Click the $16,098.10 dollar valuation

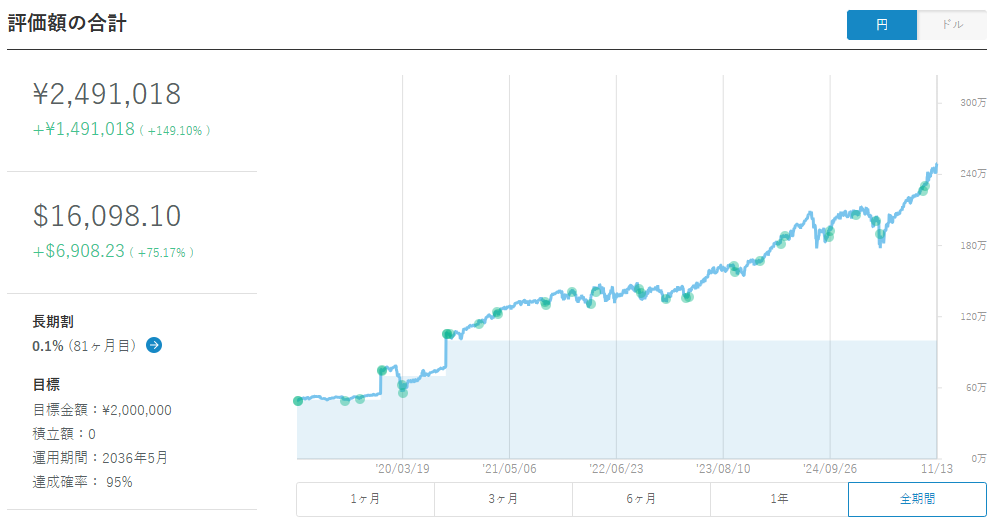[x=107, y=216]
